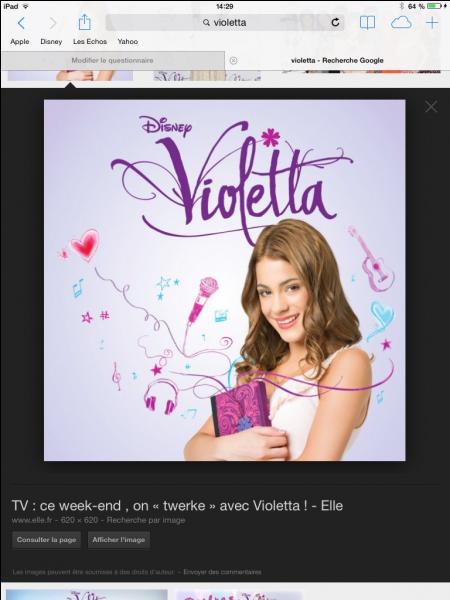Open the Yahoo bookmark

(x=128, y=41)
